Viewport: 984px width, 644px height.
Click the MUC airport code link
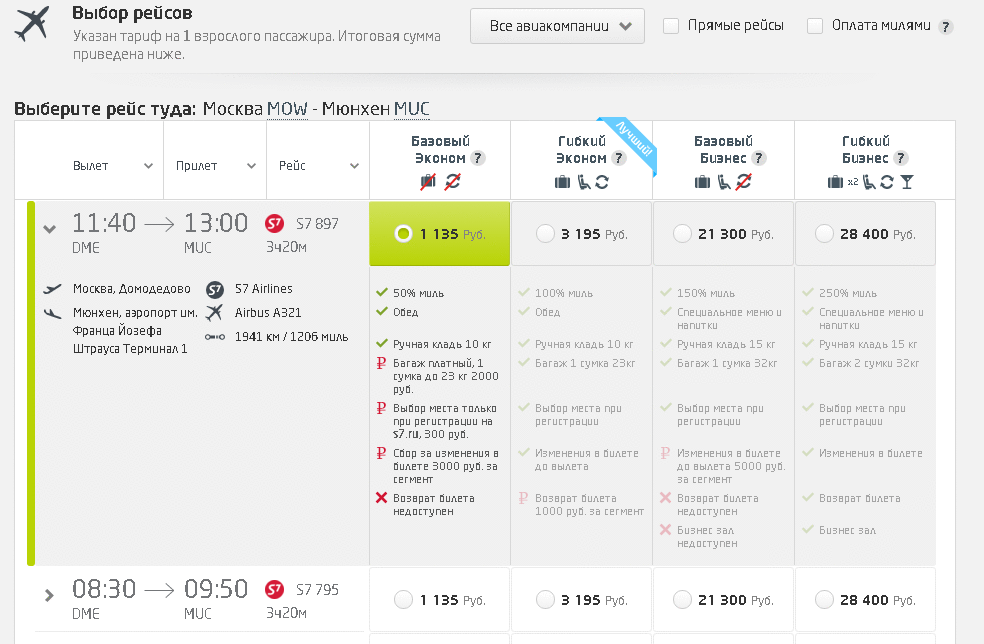click(x=412, y=109)
